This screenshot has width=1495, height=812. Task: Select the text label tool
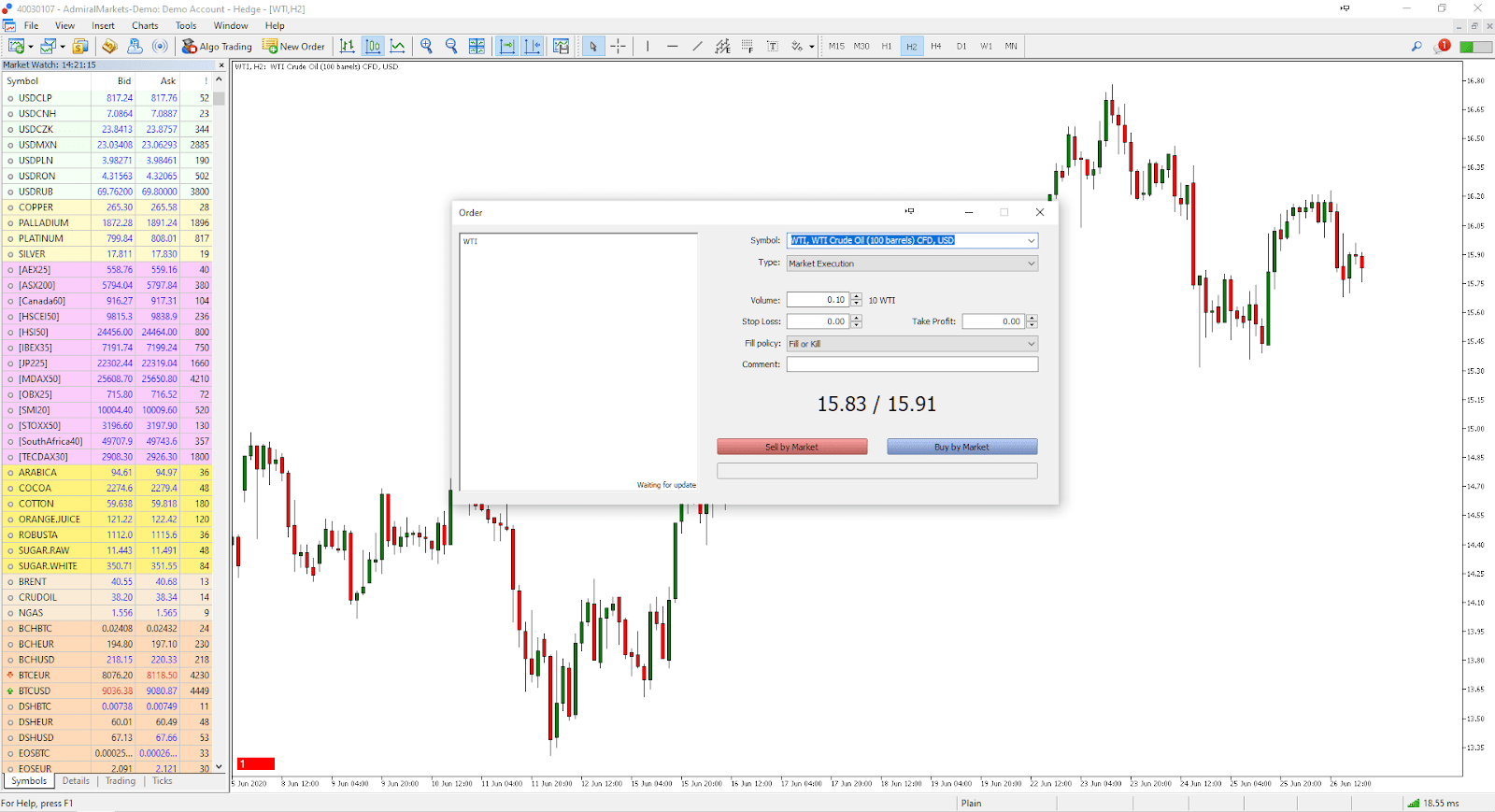(x=773, y=46)
